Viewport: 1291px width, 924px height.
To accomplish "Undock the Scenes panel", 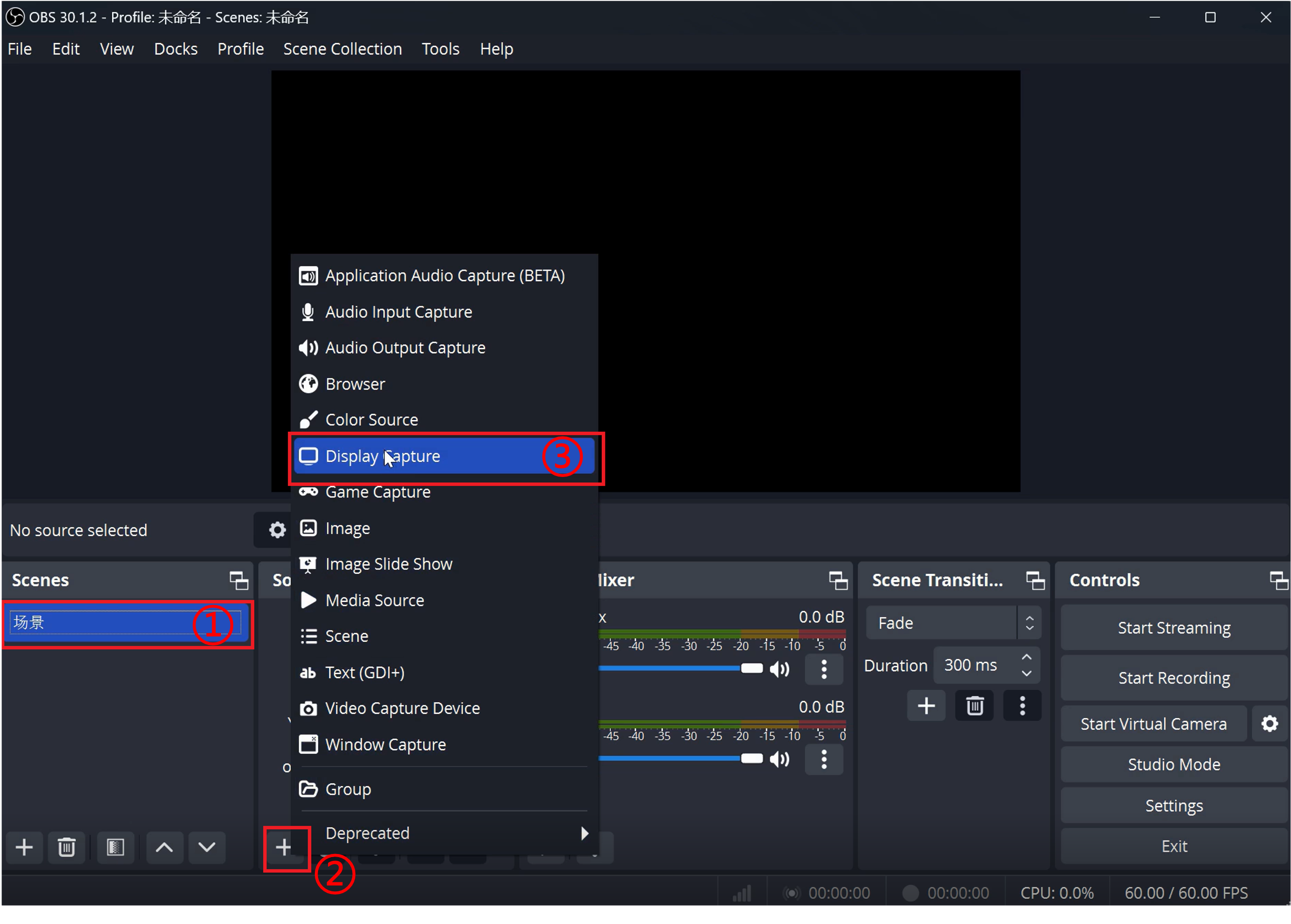I will pyautogui.click(x=239, y=580).
